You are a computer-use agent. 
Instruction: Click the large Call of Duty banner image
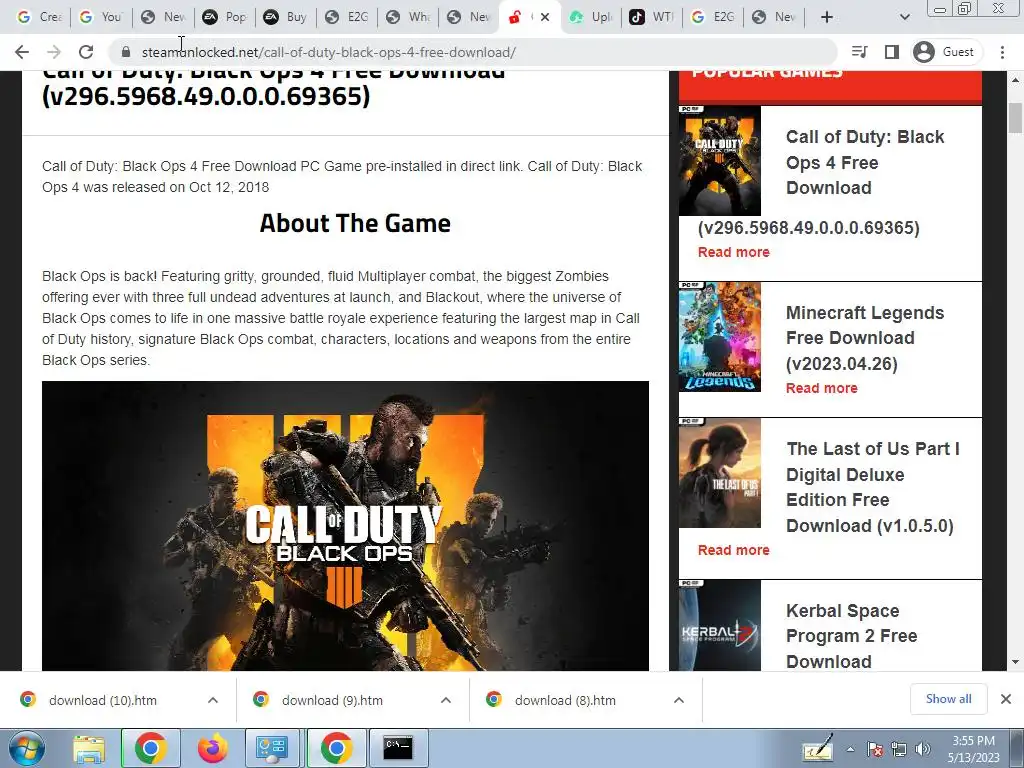click(x=345, y=526)
